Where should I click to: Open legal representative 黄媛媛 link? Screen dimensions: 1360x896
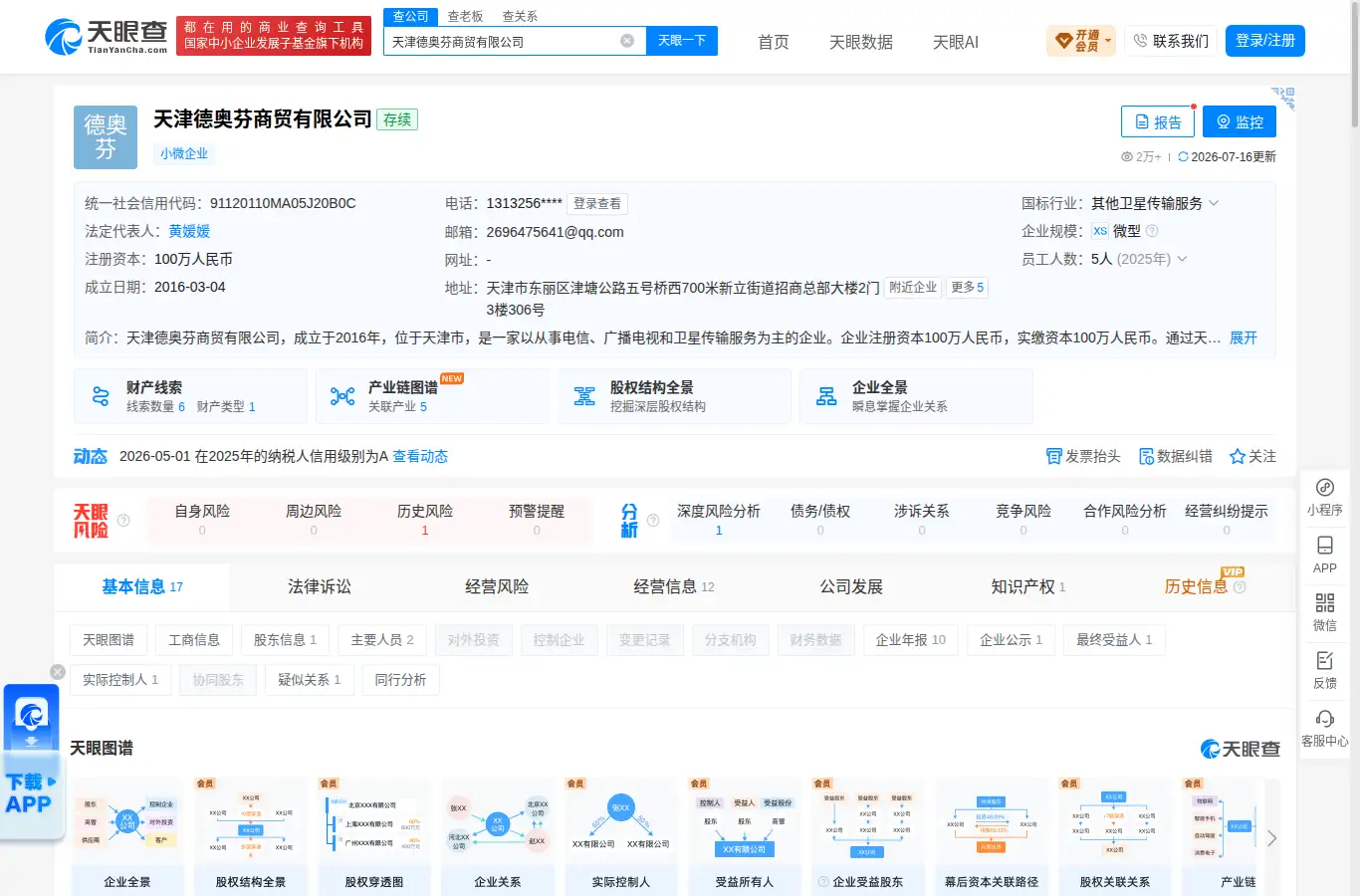click(x=189, y=231)
